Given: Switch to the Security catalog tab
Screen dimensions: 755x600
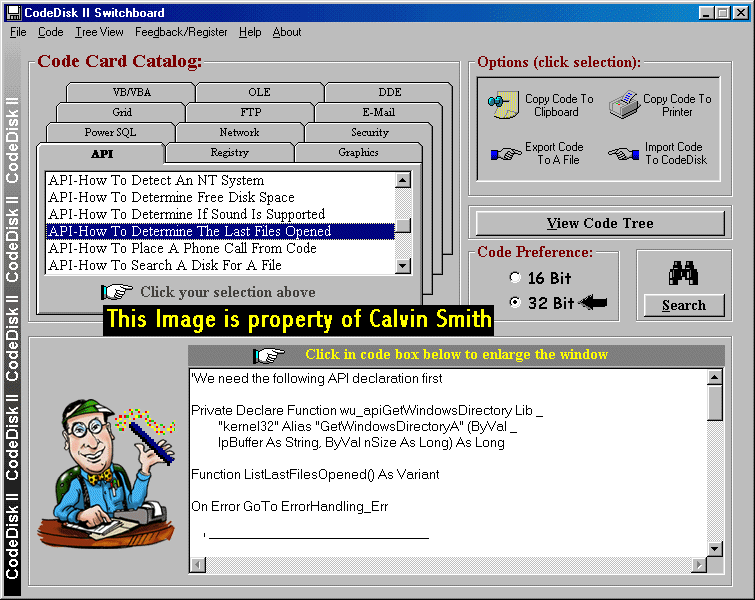Looking at the screenshot, I should pyautogui.click(x=369, y=132).
